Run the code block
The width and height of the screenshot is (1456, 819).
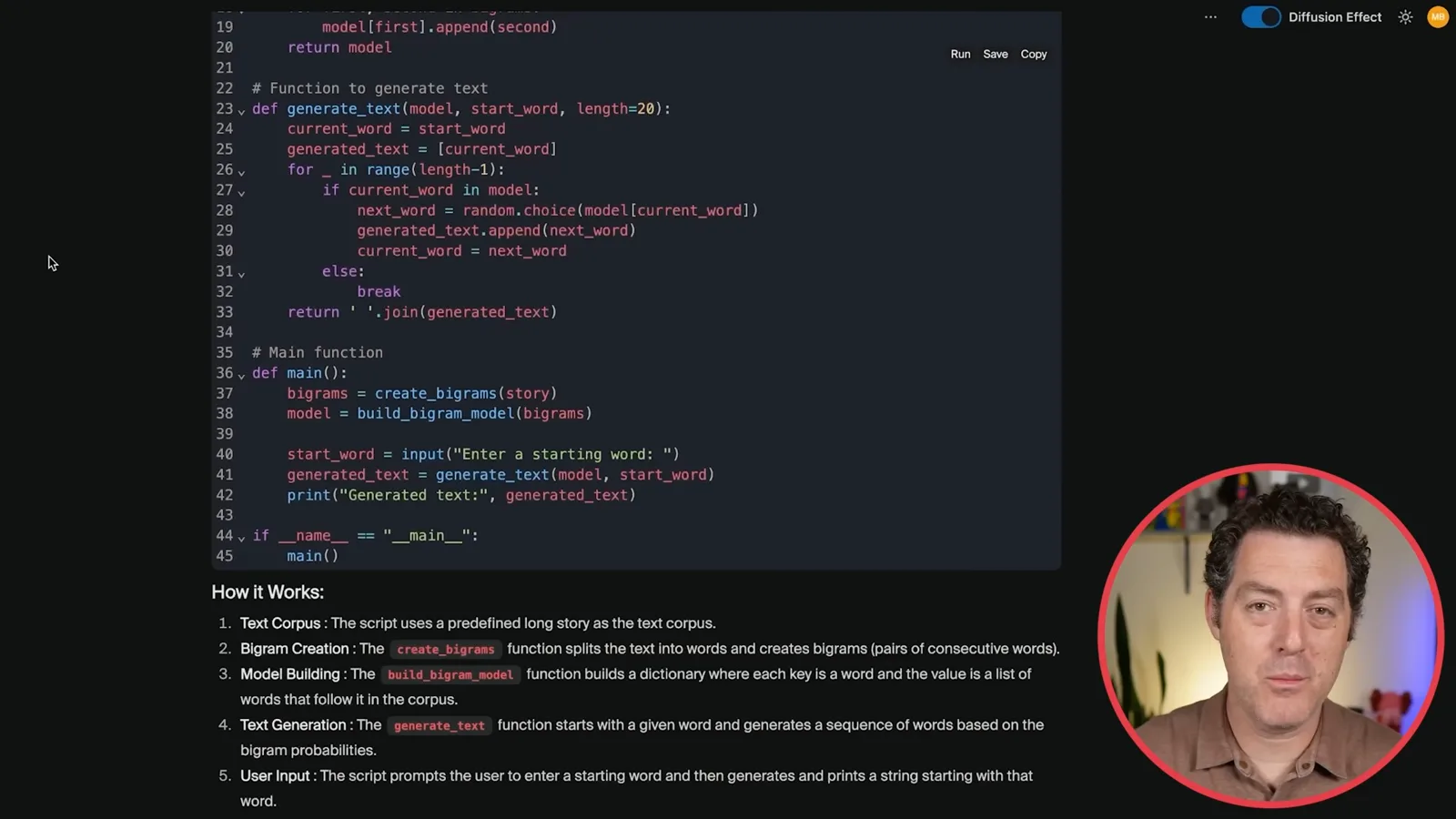pyautogui.click(x=960, y=55)
